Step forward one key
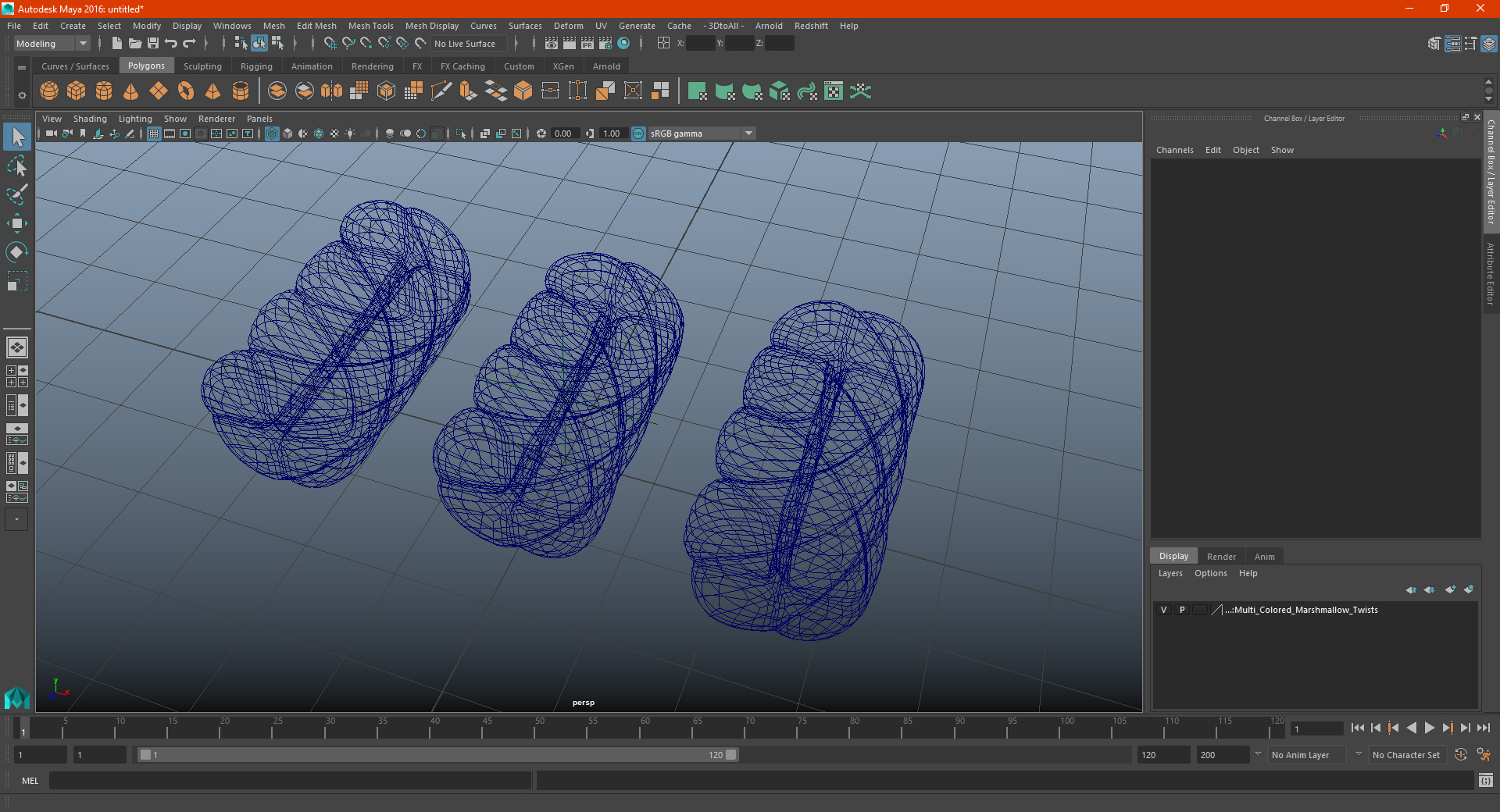The height and width of the screenshot is (812, 1500). point(1447,728)
